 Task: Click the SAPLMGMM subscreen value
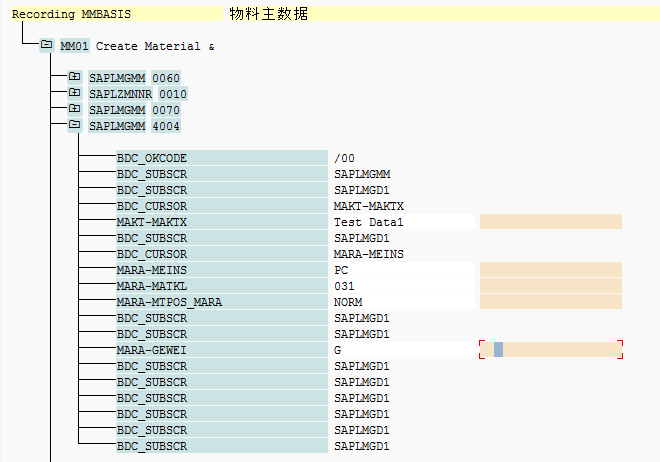(362, 174)
